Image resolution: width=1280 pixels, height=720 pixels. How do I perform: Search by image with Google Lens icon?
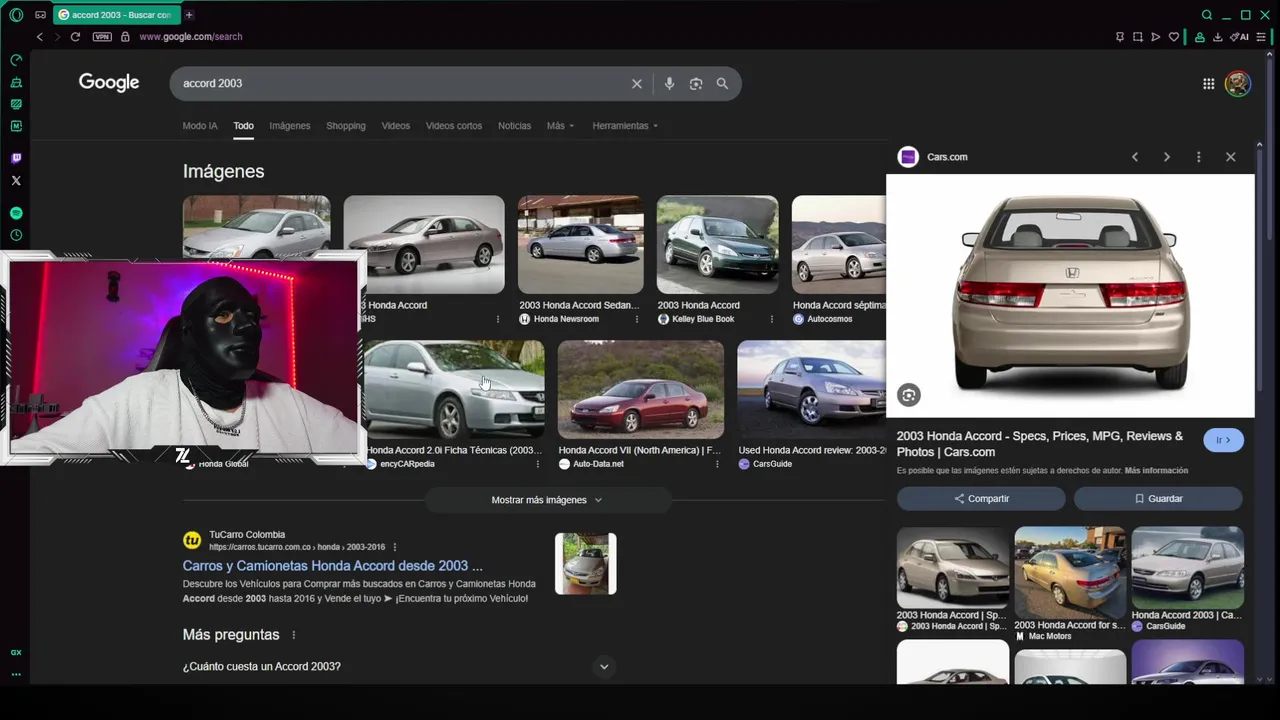coord(696,84)
